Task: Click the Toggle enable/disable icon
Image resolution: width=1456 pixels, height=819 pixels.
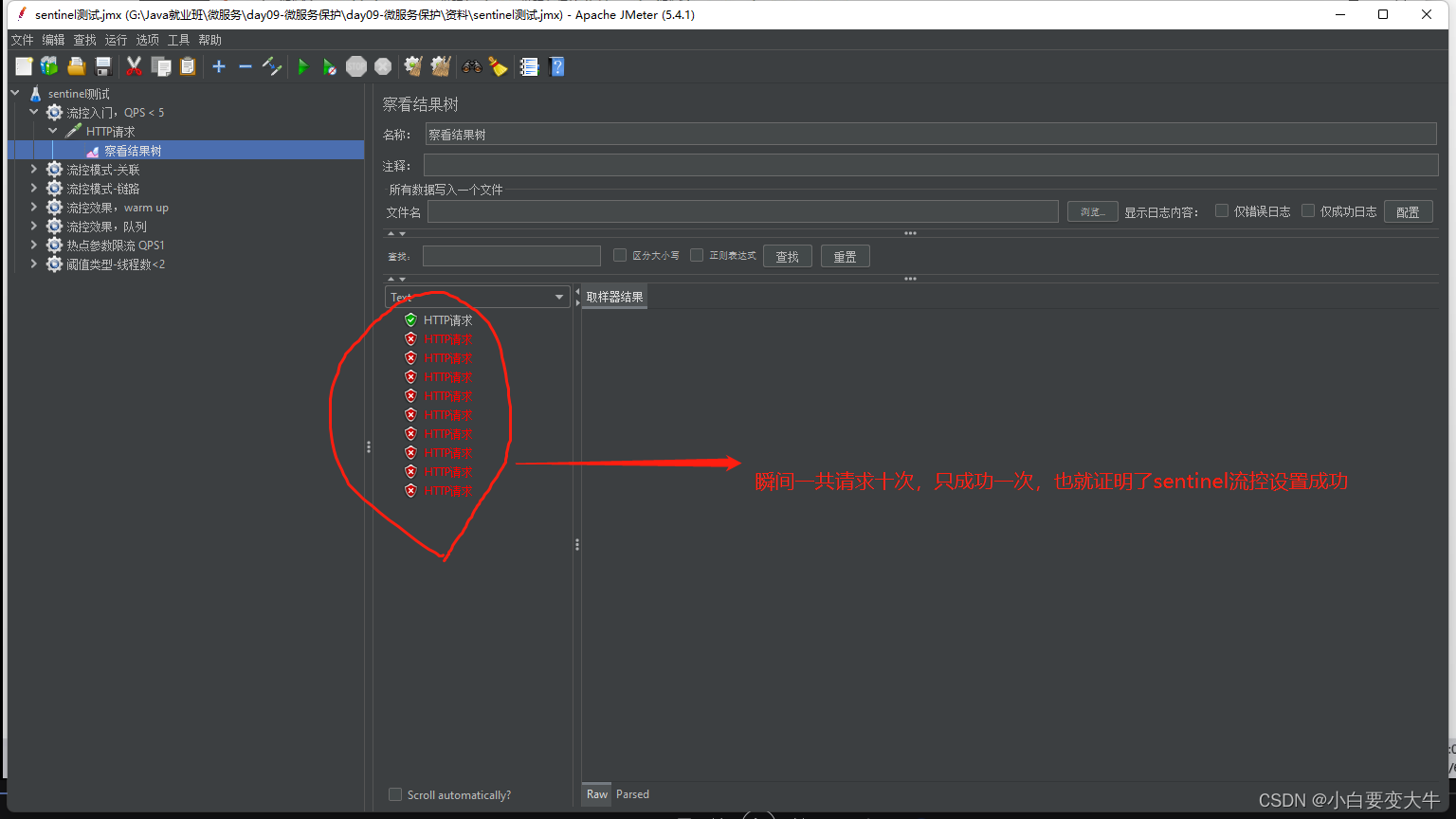Action: (272, 66)
